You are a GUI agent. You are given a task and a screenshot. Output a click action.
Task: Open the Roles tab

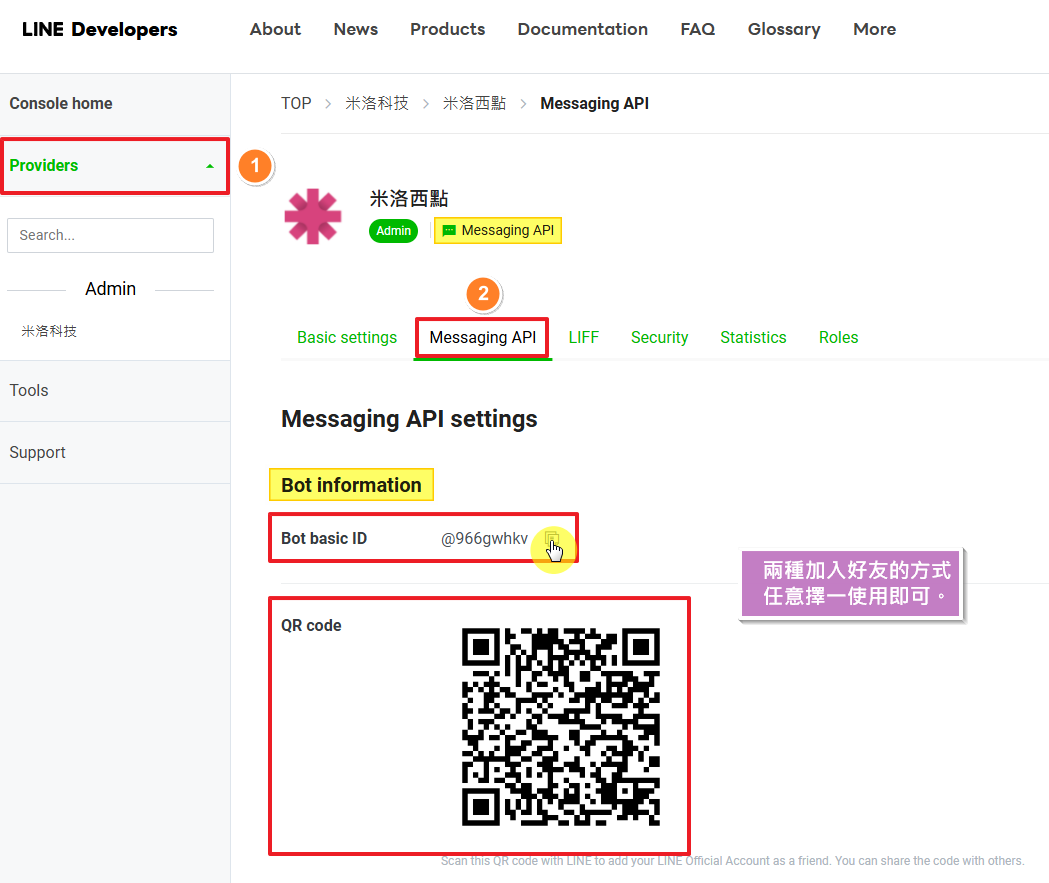[838, 338]
